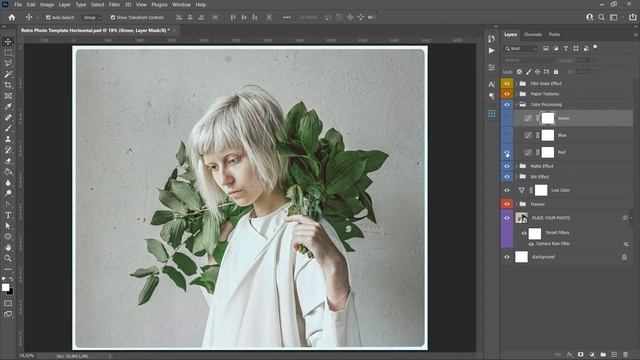Image resolution: width=640 pixels, height=360 pixels.
Task: Hide the Frames group
Action: point(507,204)
